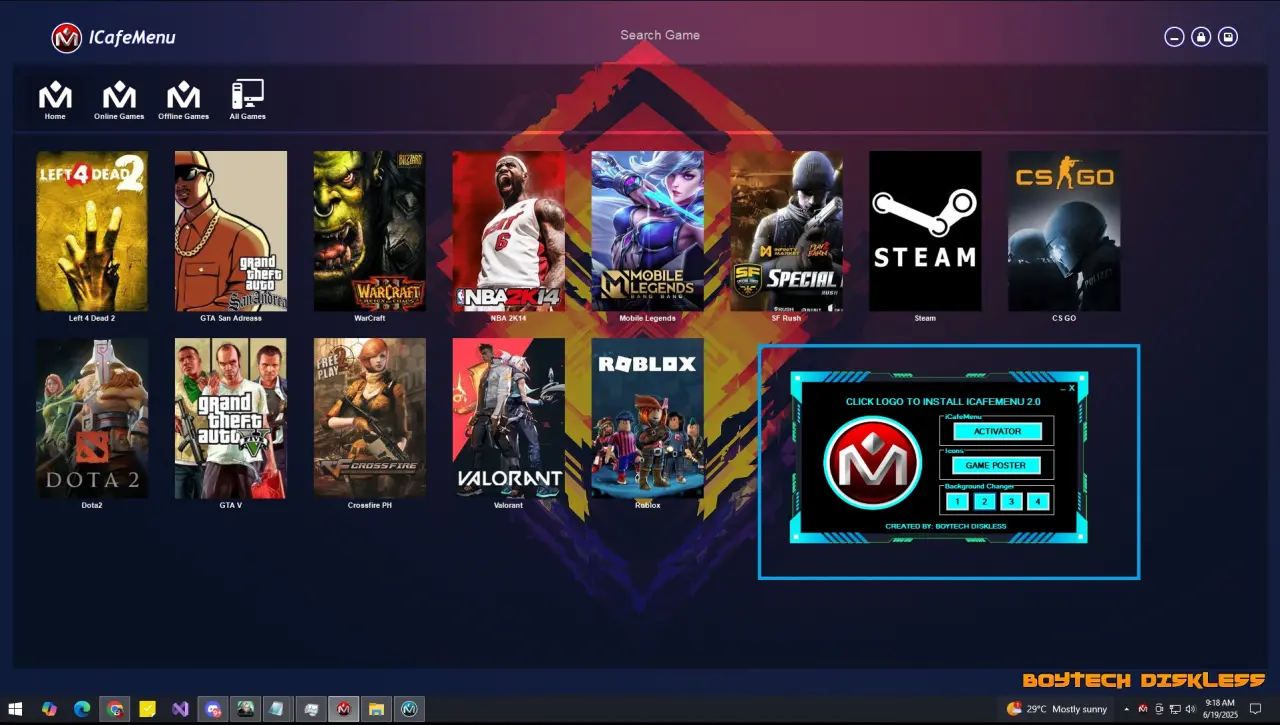Open the Online Games category

(x=119, y=101)
